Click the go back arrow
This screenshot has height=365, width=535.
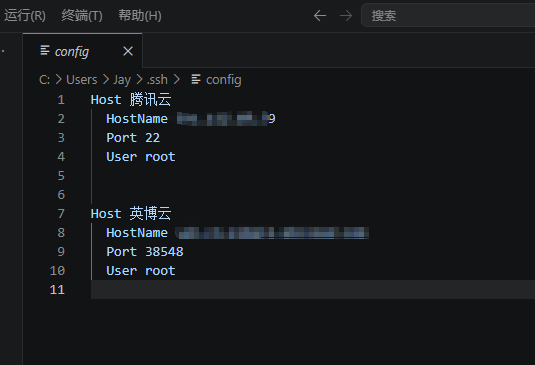tap(320, 16)
